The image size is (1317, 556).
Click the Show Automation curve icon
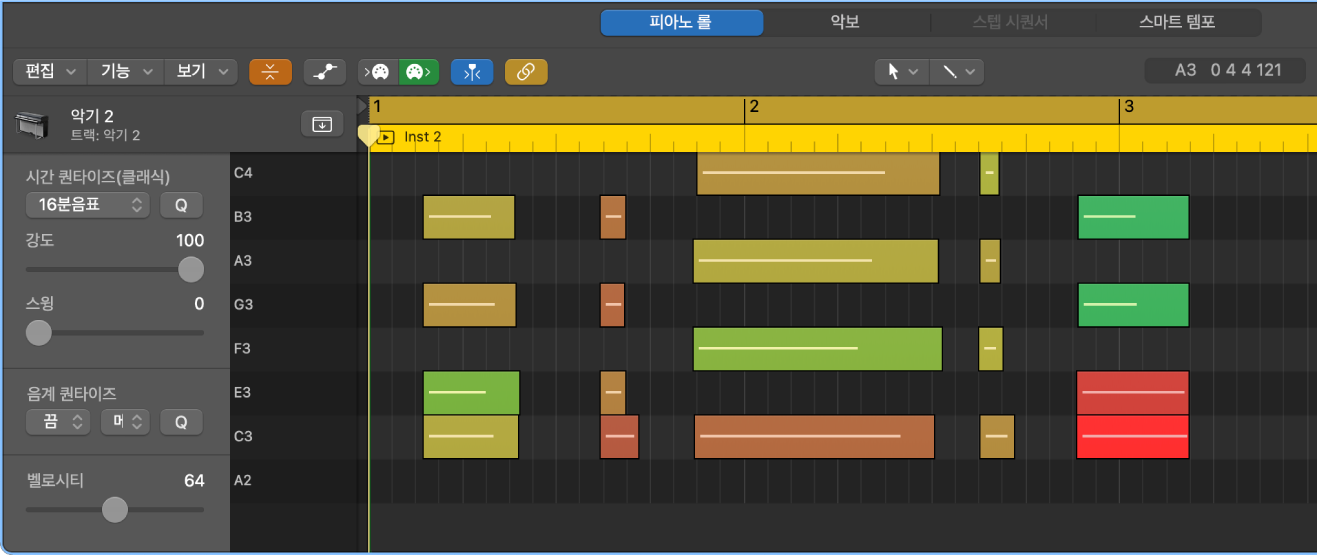[x=324, y=72]
